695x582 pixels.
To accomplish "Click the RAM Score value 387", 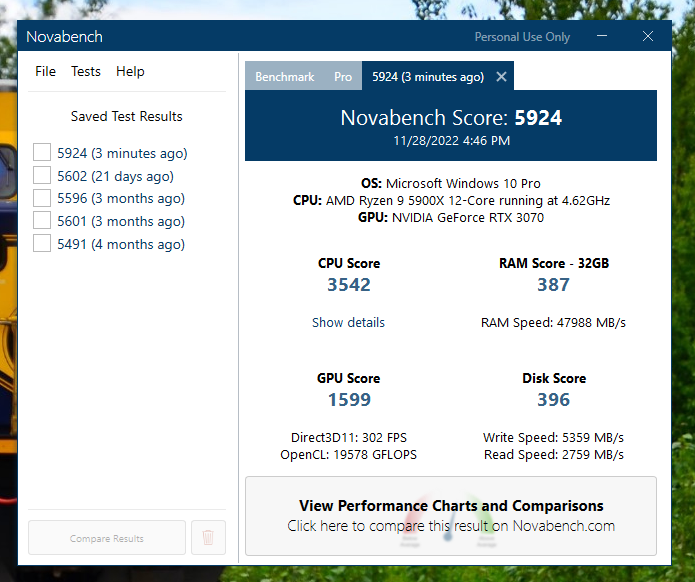I will [x=554, y=285].
